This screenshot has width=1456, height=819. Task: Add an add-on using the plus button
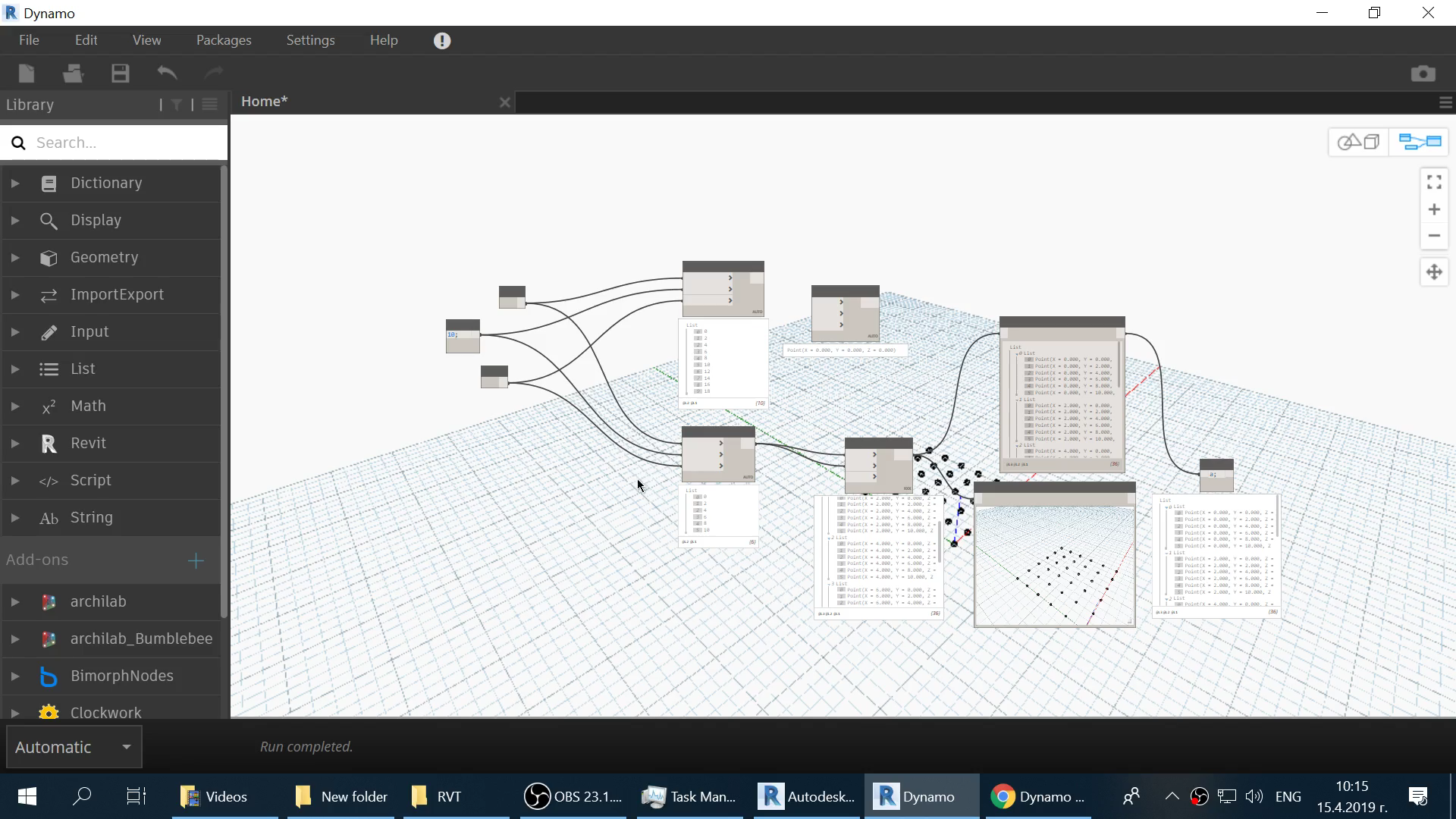[196, 560]
